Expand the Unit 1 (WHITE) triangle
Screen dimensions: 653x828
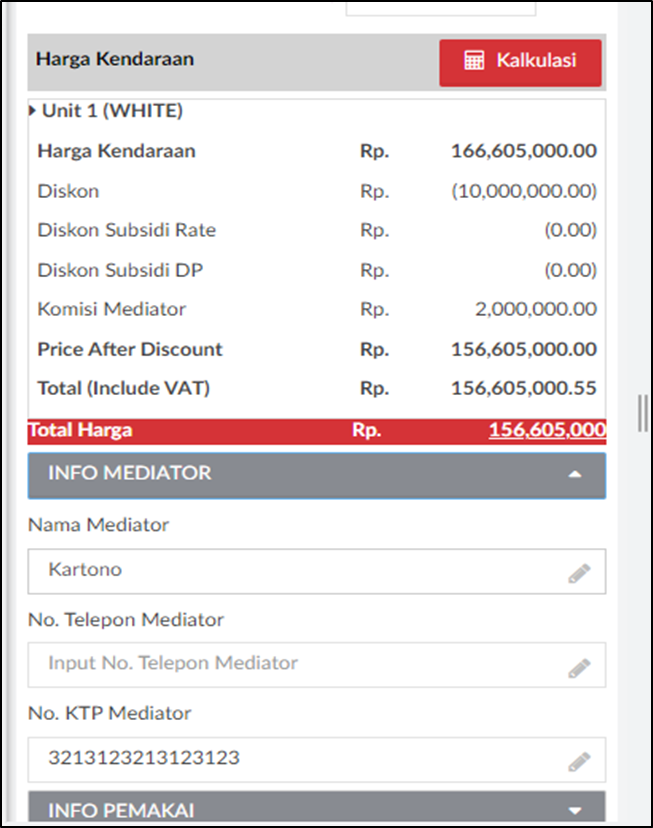coord(33,110)
